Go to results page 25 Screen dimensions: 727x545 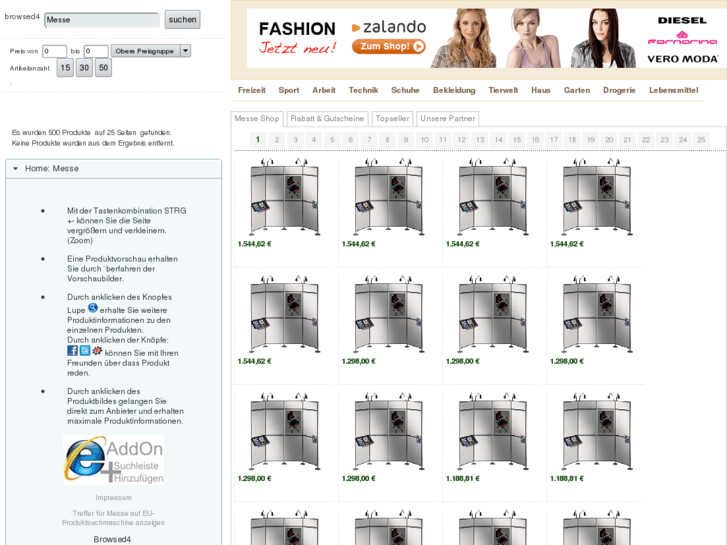click(x=701, y=140)
